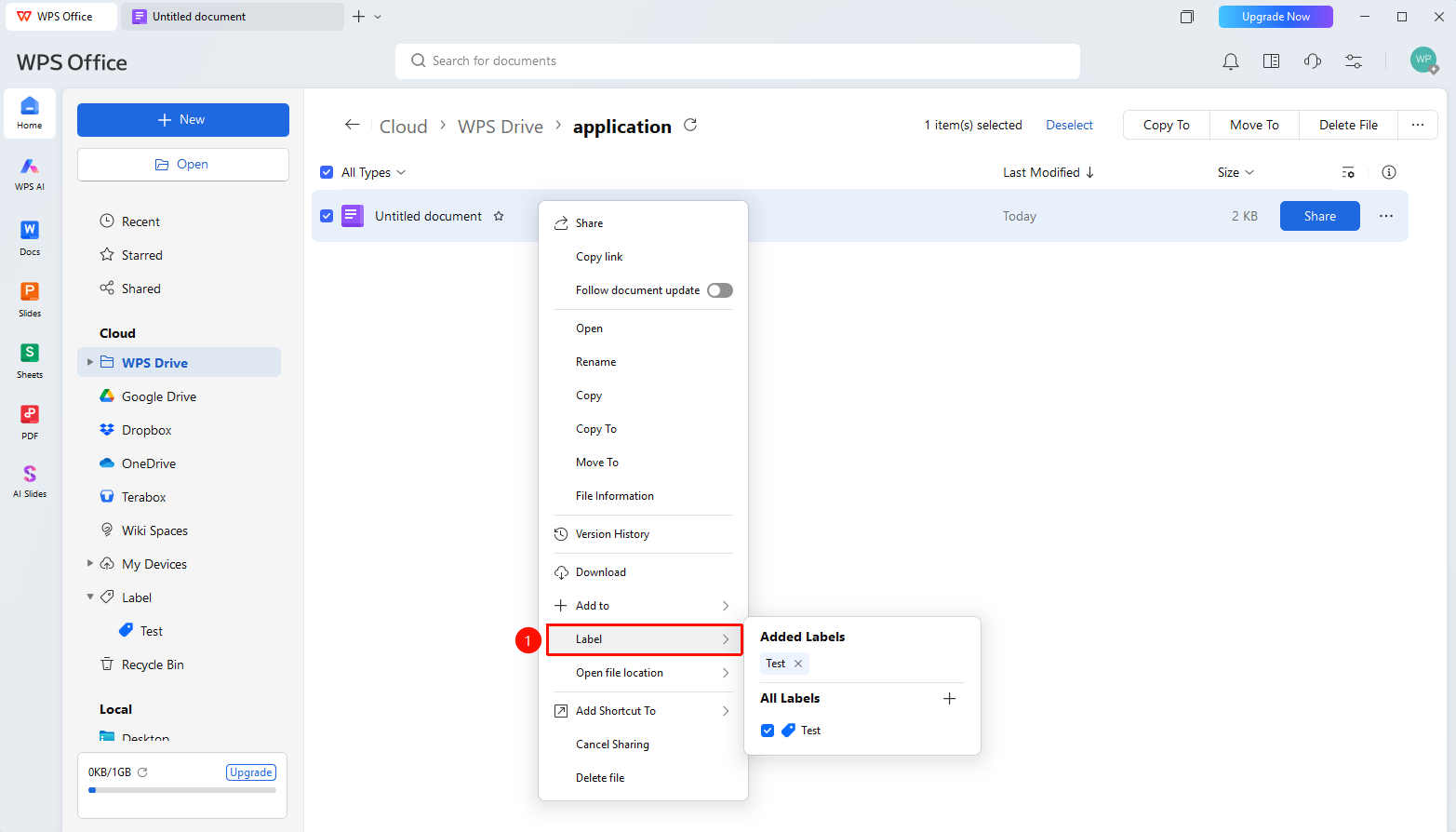Screen dimensions: 1456x832
Task: Click the storage usage progress bar
Action: (182, 790)
